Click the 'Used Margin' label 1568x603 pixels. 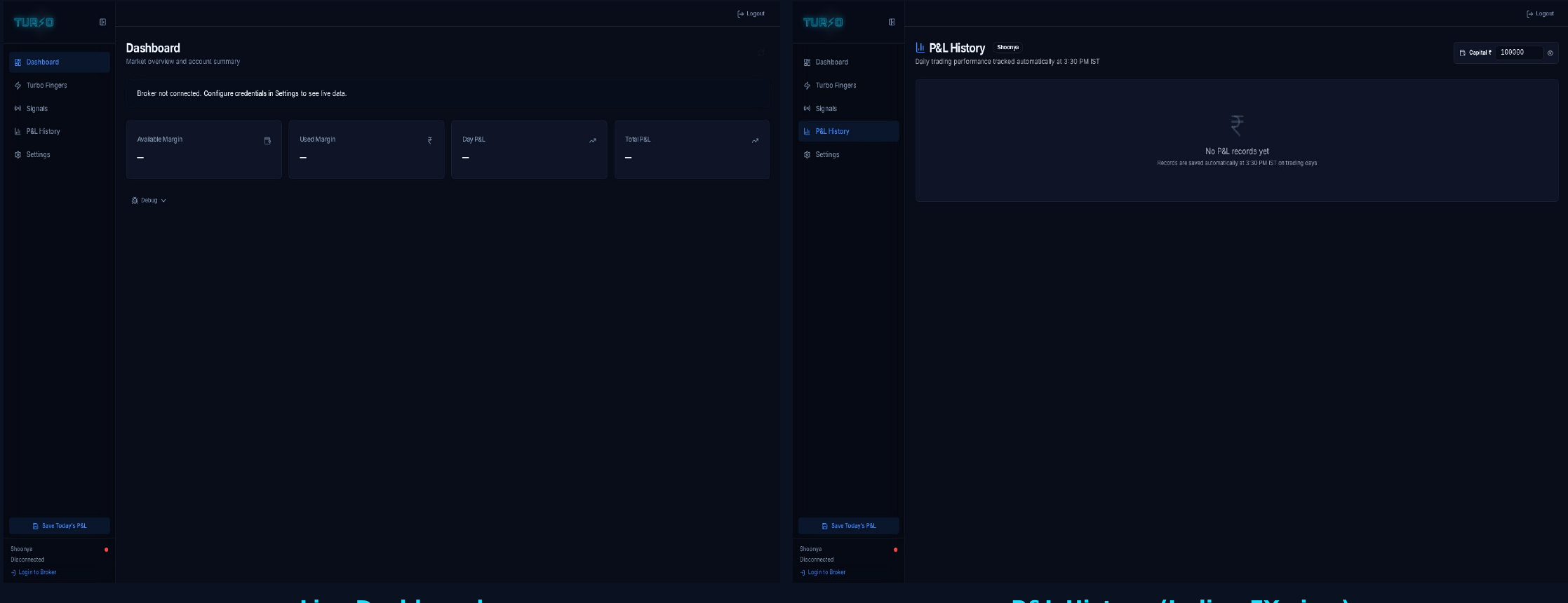[317, 140]
